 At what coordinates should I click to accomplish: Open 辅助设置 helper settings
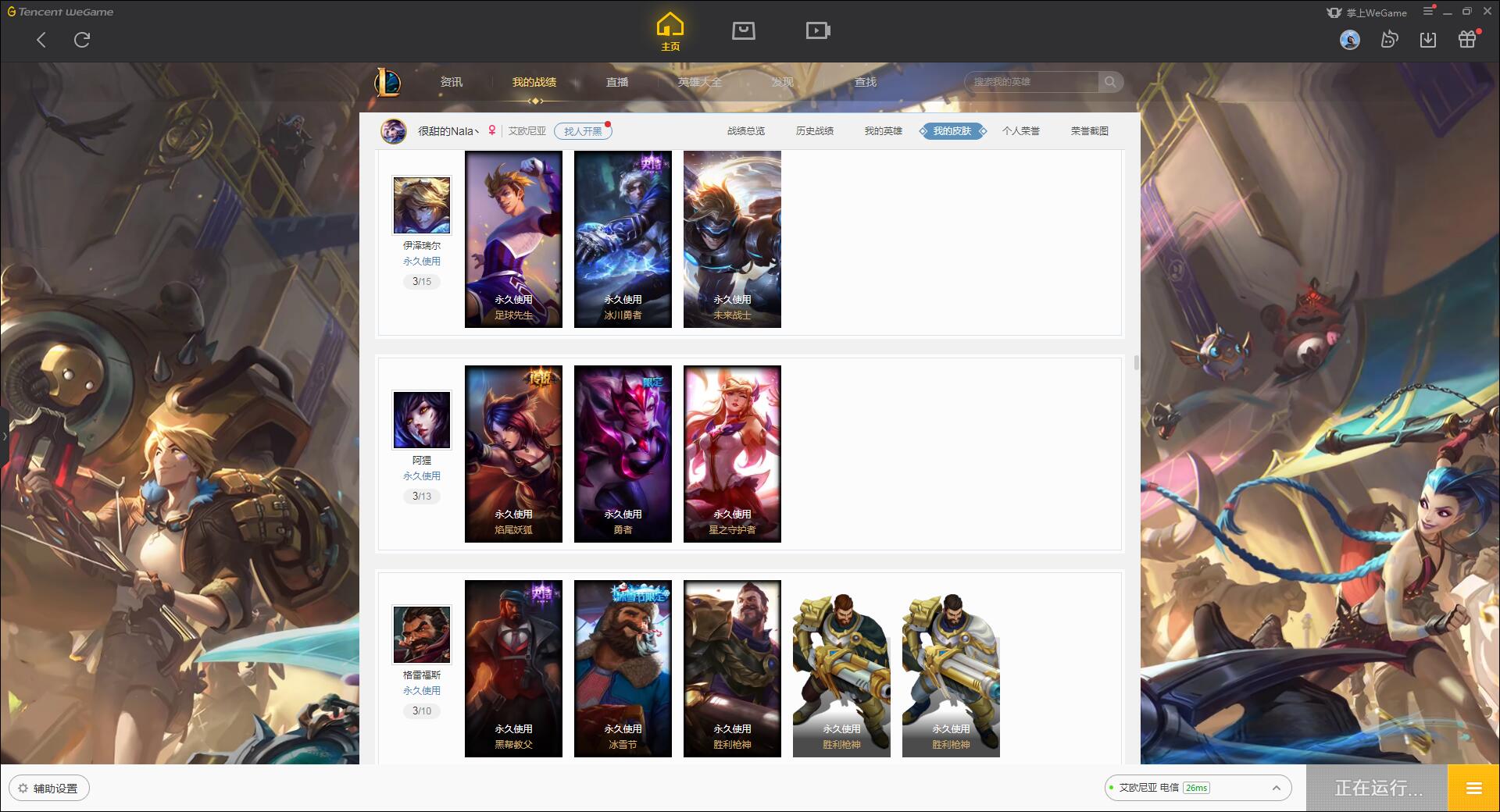tap(49, 788)
